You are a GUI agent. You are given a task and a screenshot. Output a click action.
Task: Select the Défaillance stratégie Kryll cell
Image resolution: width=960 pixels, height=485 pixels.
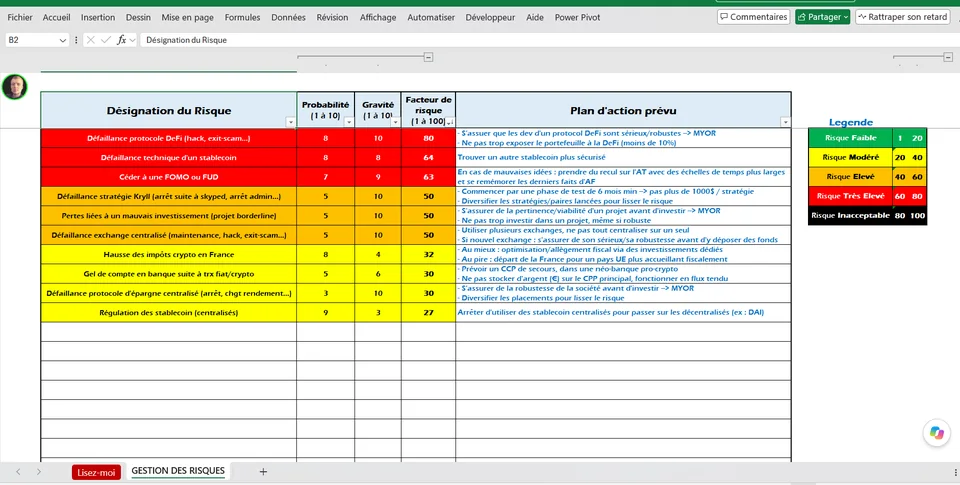[x=169, y=197]
